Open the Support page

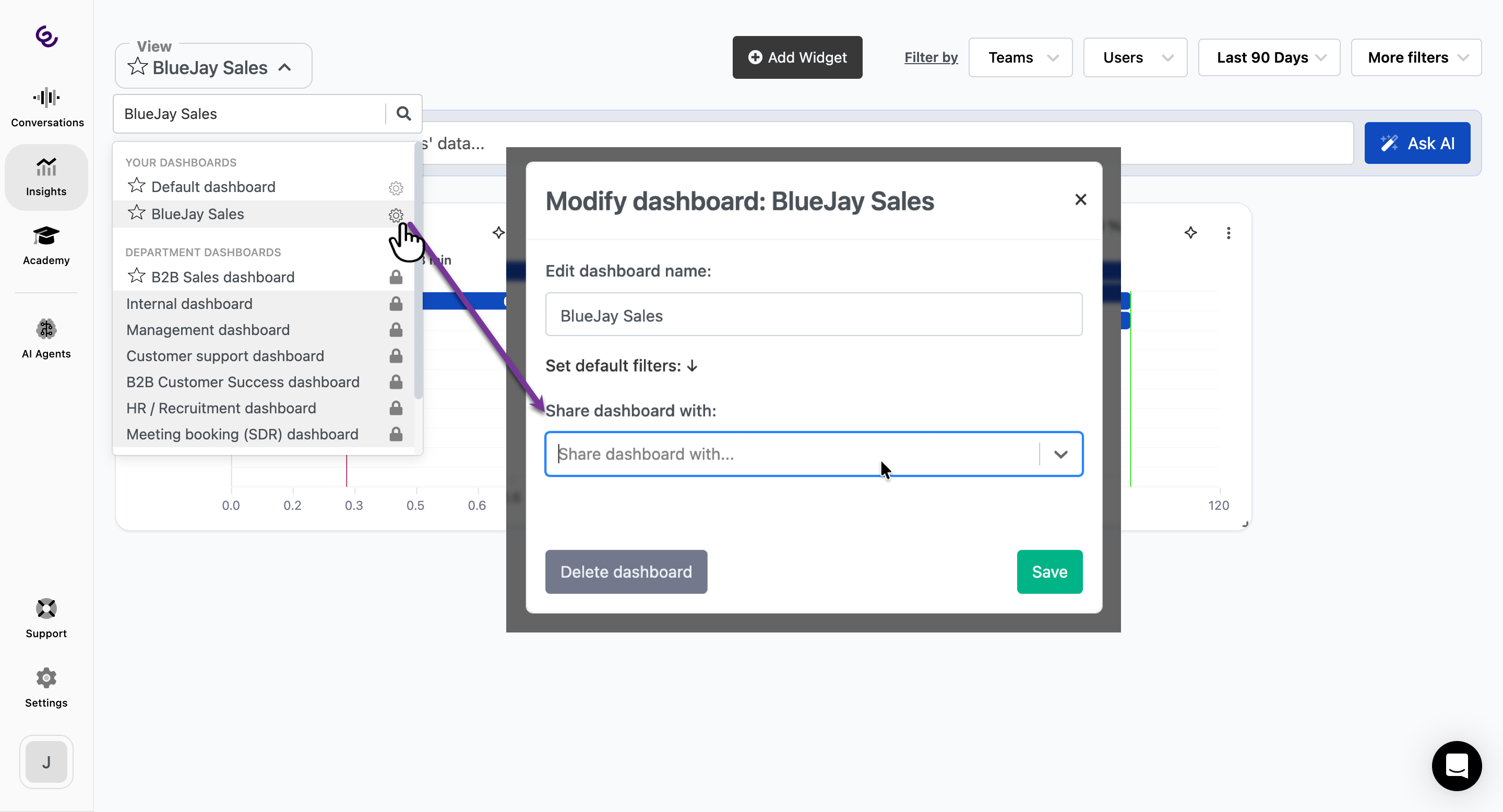46,618
